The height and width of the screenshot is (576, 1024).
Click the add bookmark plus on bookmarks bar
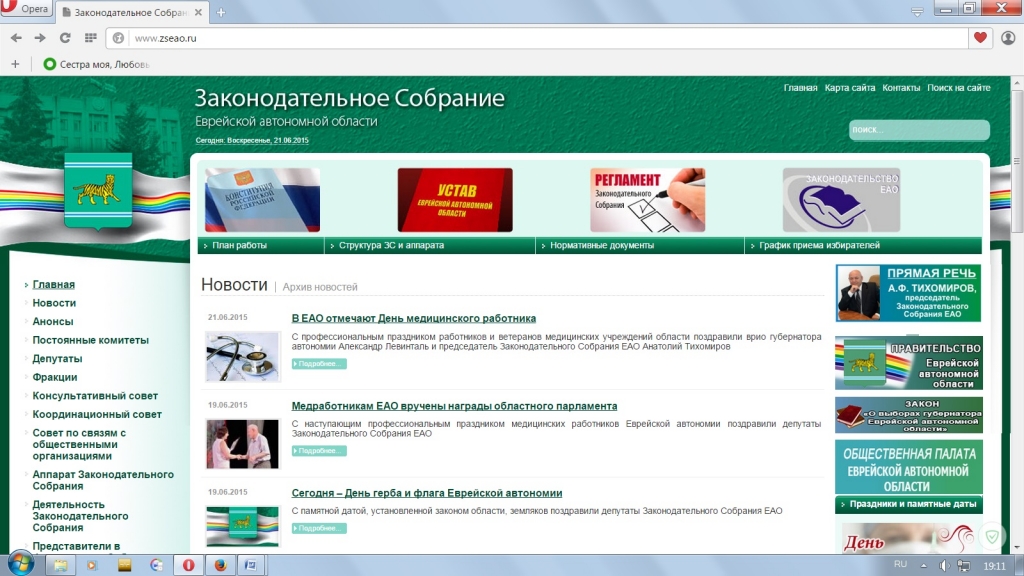15,64
